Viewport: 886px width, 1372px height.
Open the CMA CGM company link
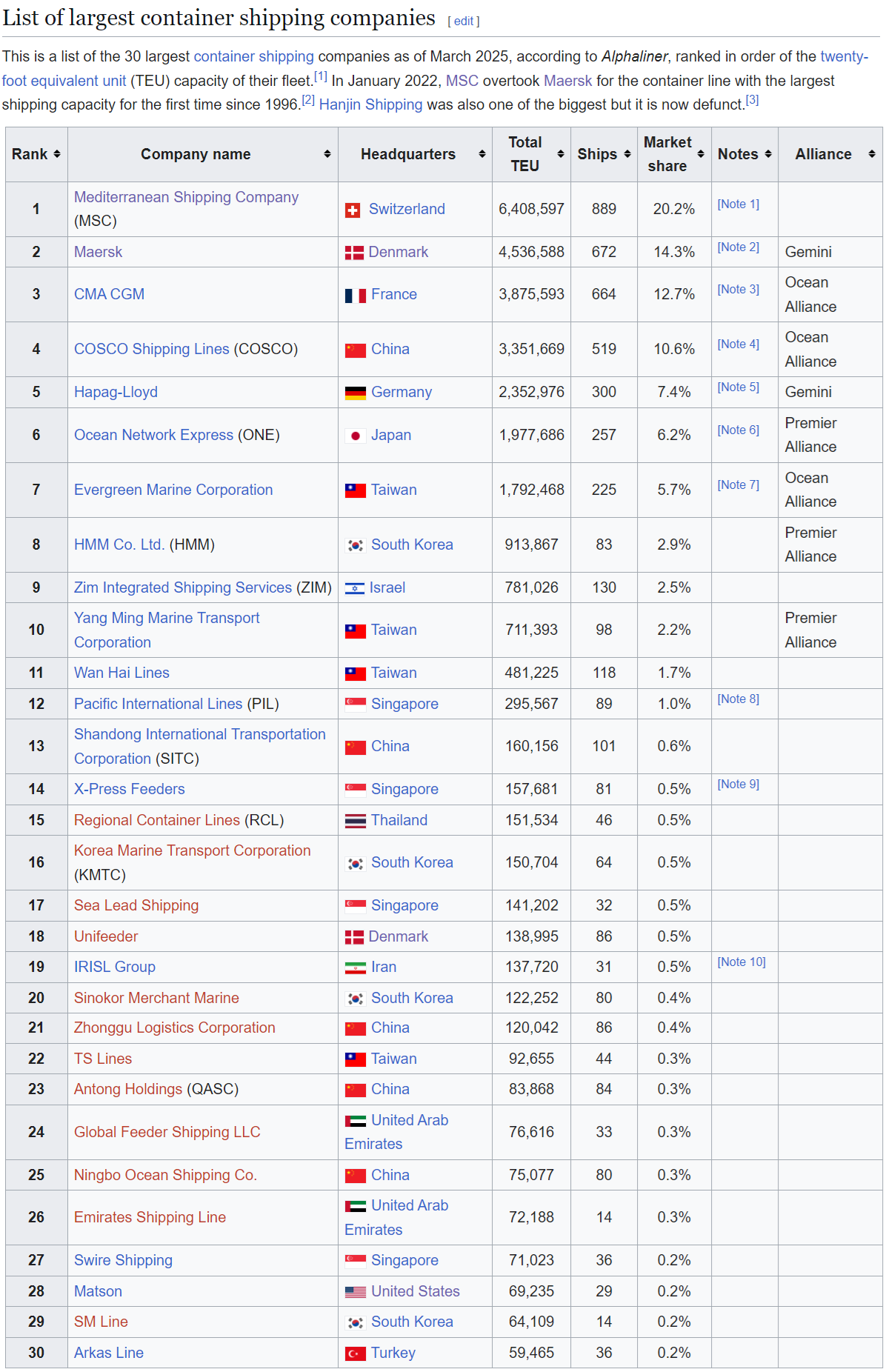pyautogui.click(x=109, y=294)
